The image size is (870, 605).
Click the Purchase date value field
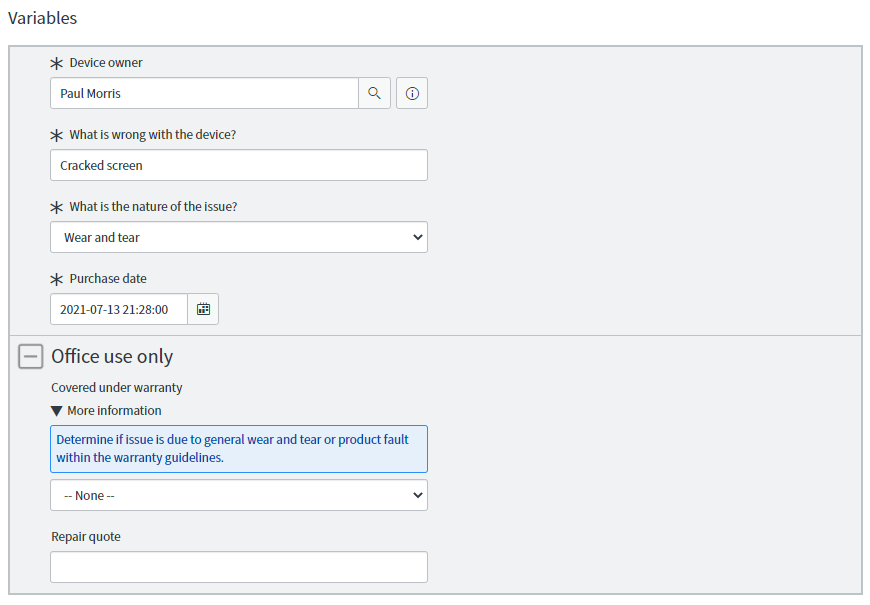coord(118,309)
